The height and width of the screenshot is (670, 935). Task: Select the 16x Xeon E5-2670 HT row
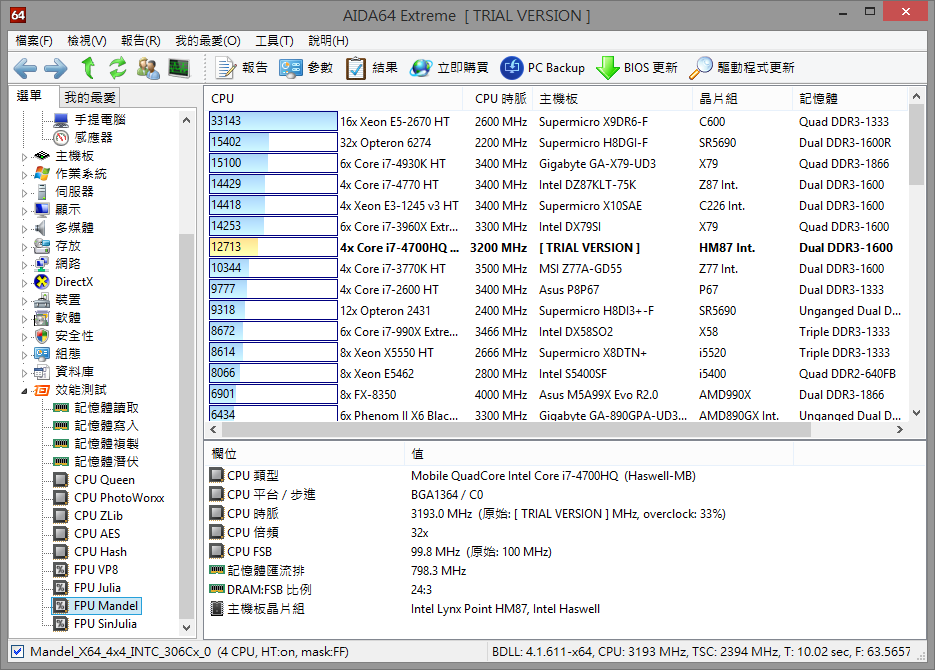pos(558,122)
